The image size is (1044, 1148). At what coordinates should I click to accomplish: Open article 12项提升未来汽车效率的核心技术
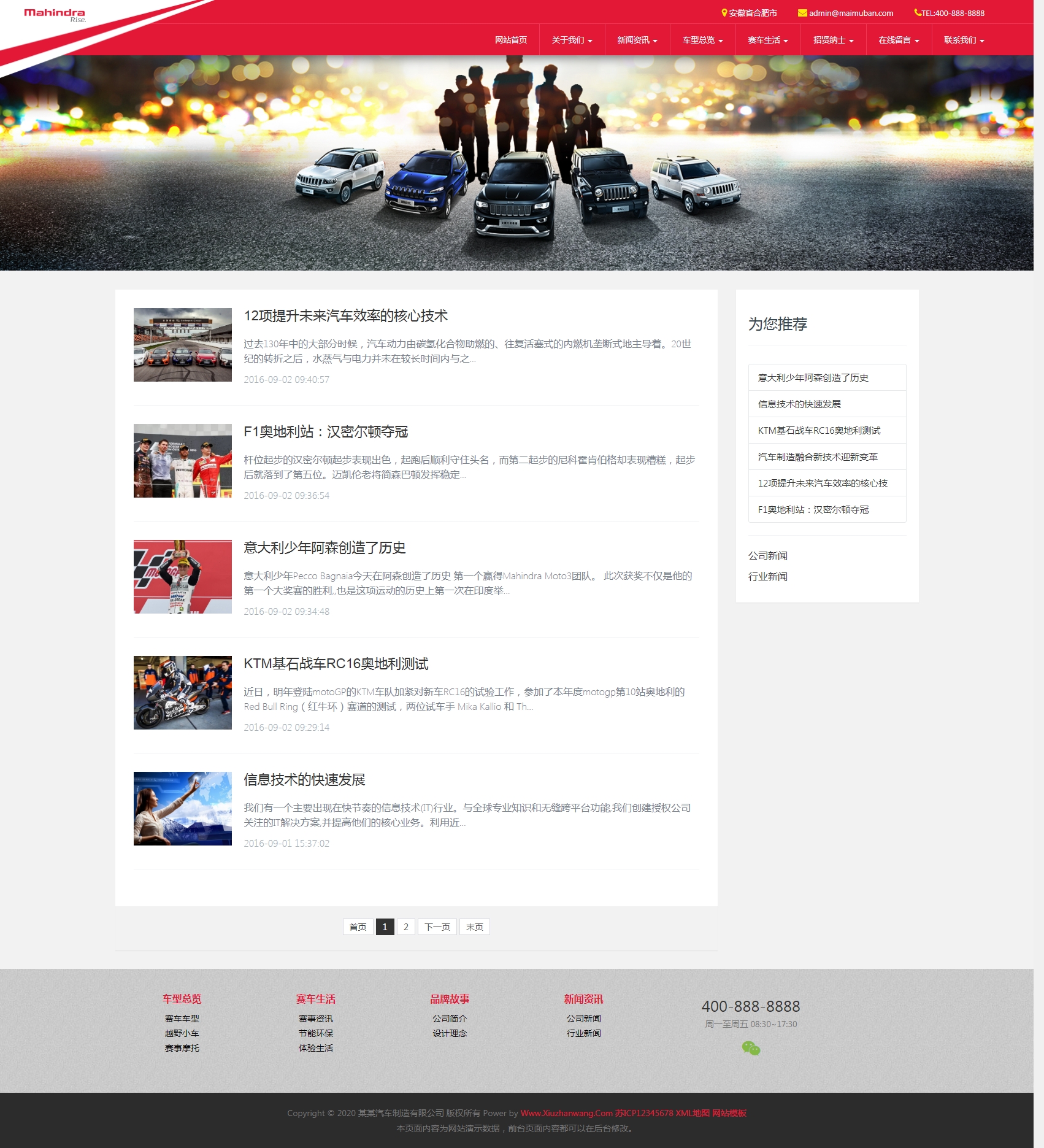(346, 316)
